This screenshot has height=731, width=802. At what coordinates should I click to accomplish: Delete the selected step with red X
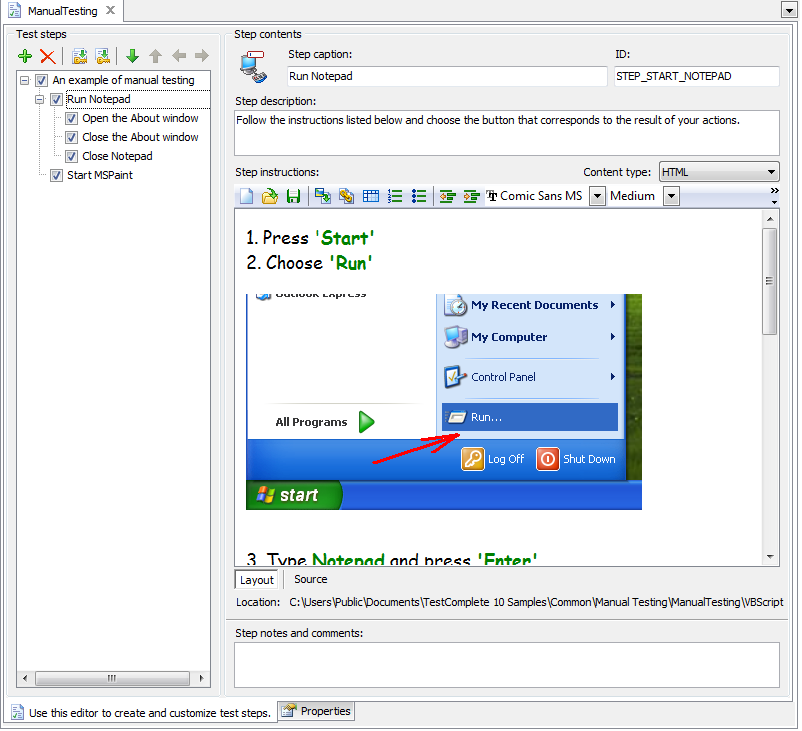click(x=48, y=56)
